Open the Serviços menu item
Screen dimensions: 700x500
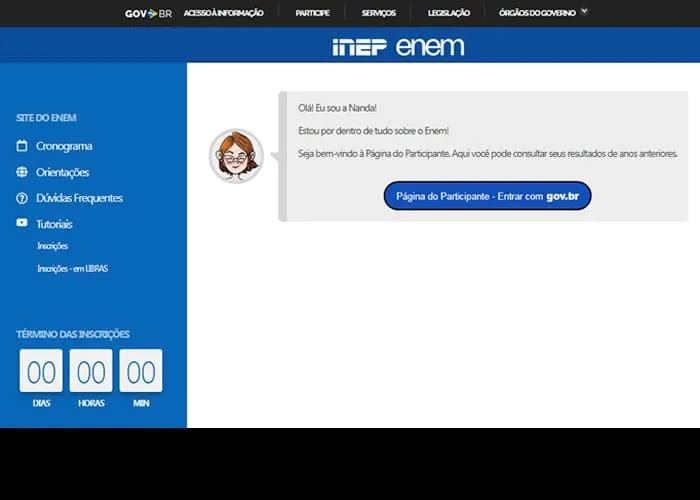click(379, 13)
